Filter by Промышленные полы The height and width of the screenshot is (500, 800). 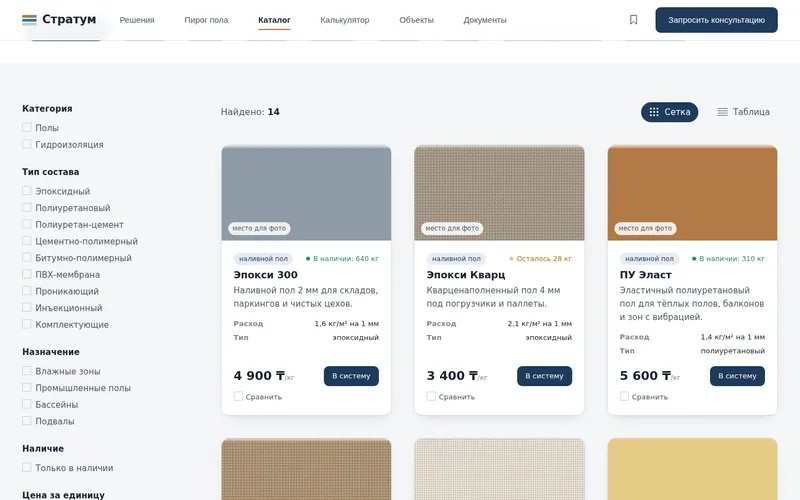[x=27, y=387]
